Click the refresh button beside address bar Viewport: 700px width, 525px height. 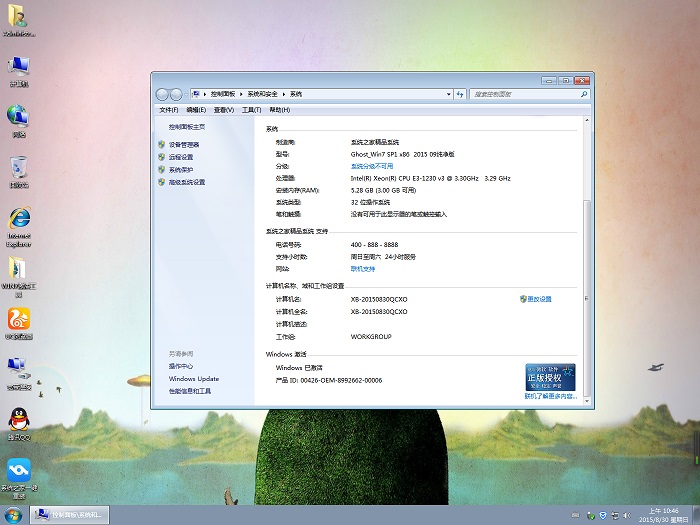click(x=460, y=94)
